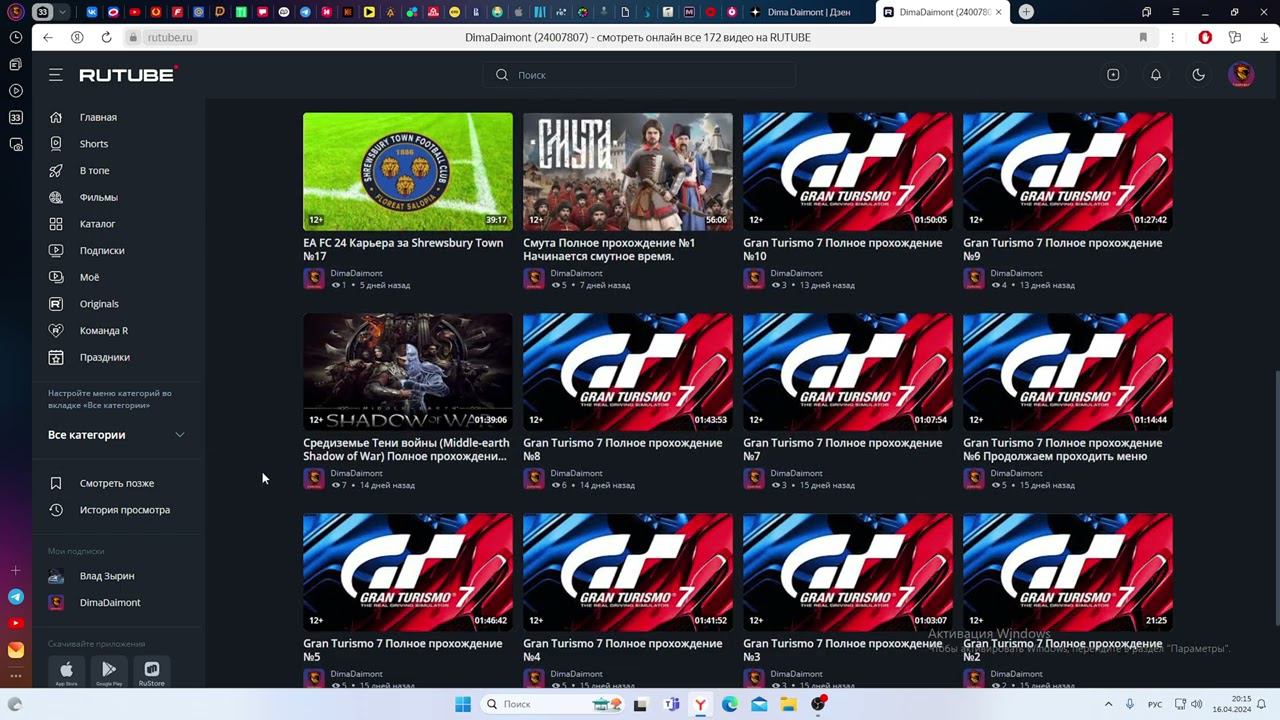Click the Yandex home button in toolbar
Screen dimensions: 1280x720
pos(77,37)
